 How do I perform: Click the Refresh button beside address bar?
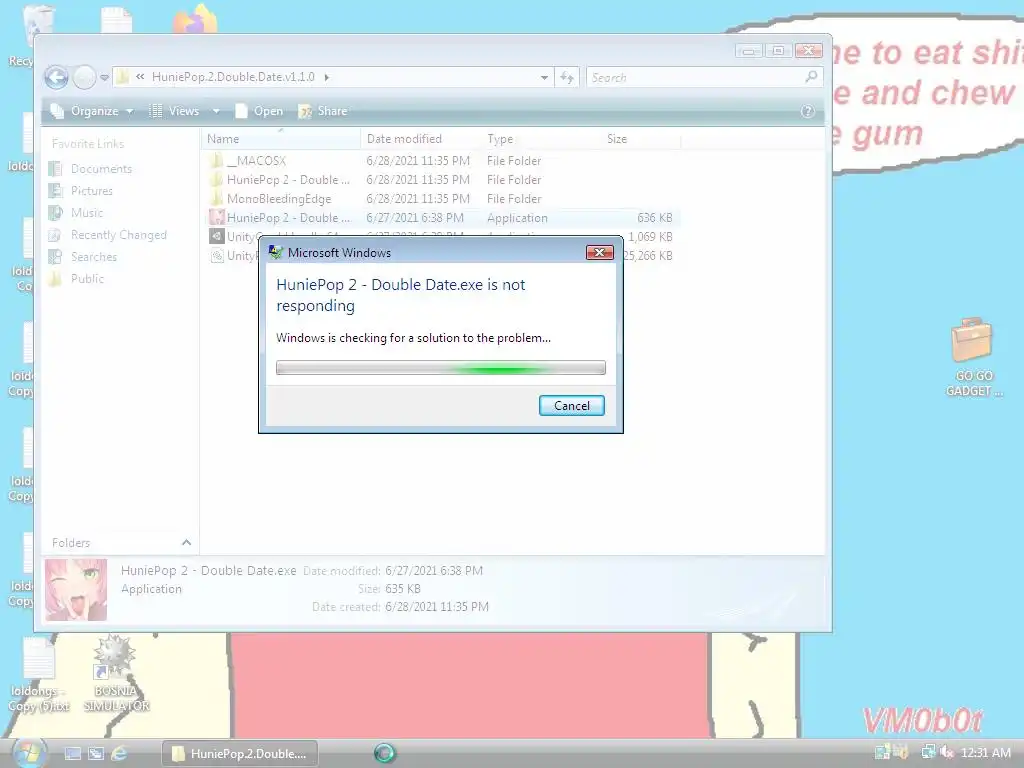tap(567, 78)
